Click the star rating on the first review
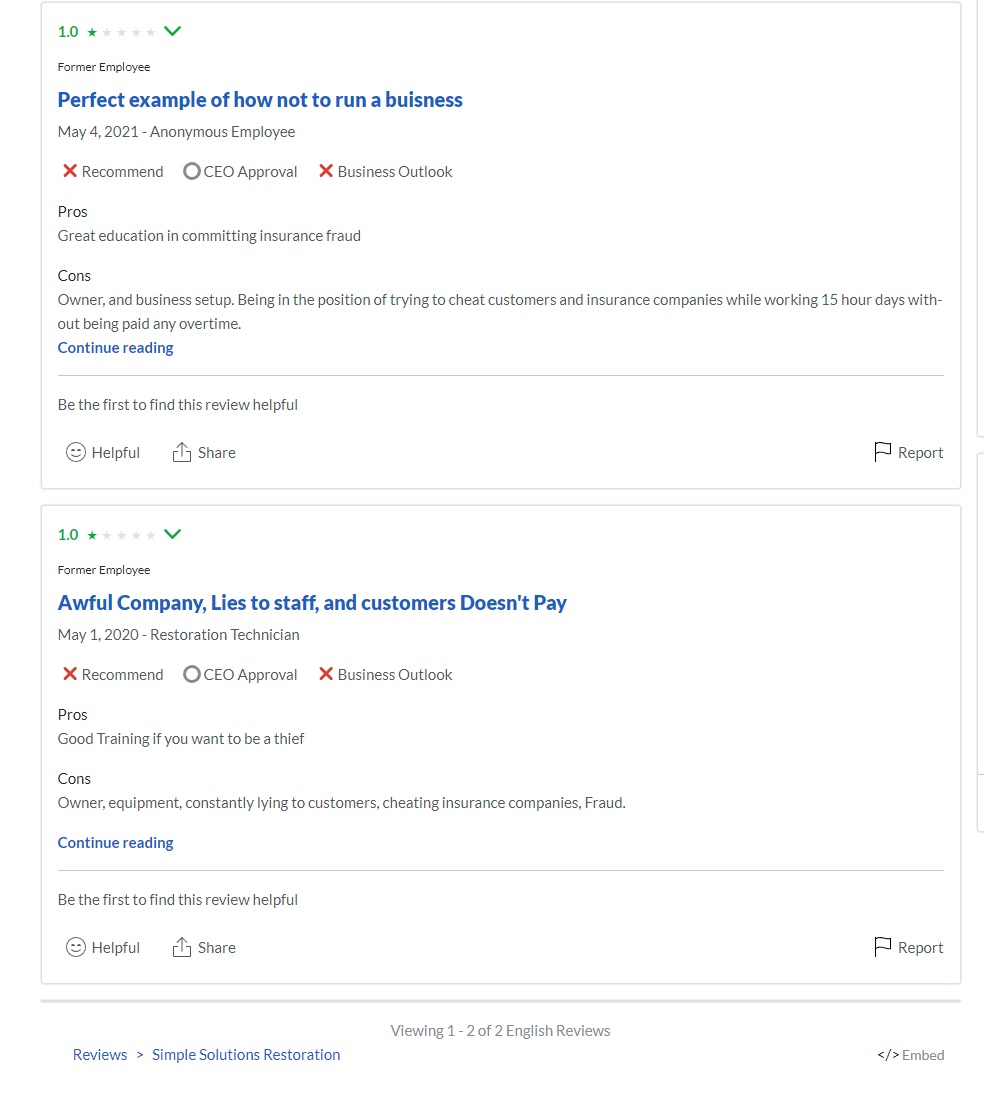Screen dimensions: 984x1093 (121, 32)
